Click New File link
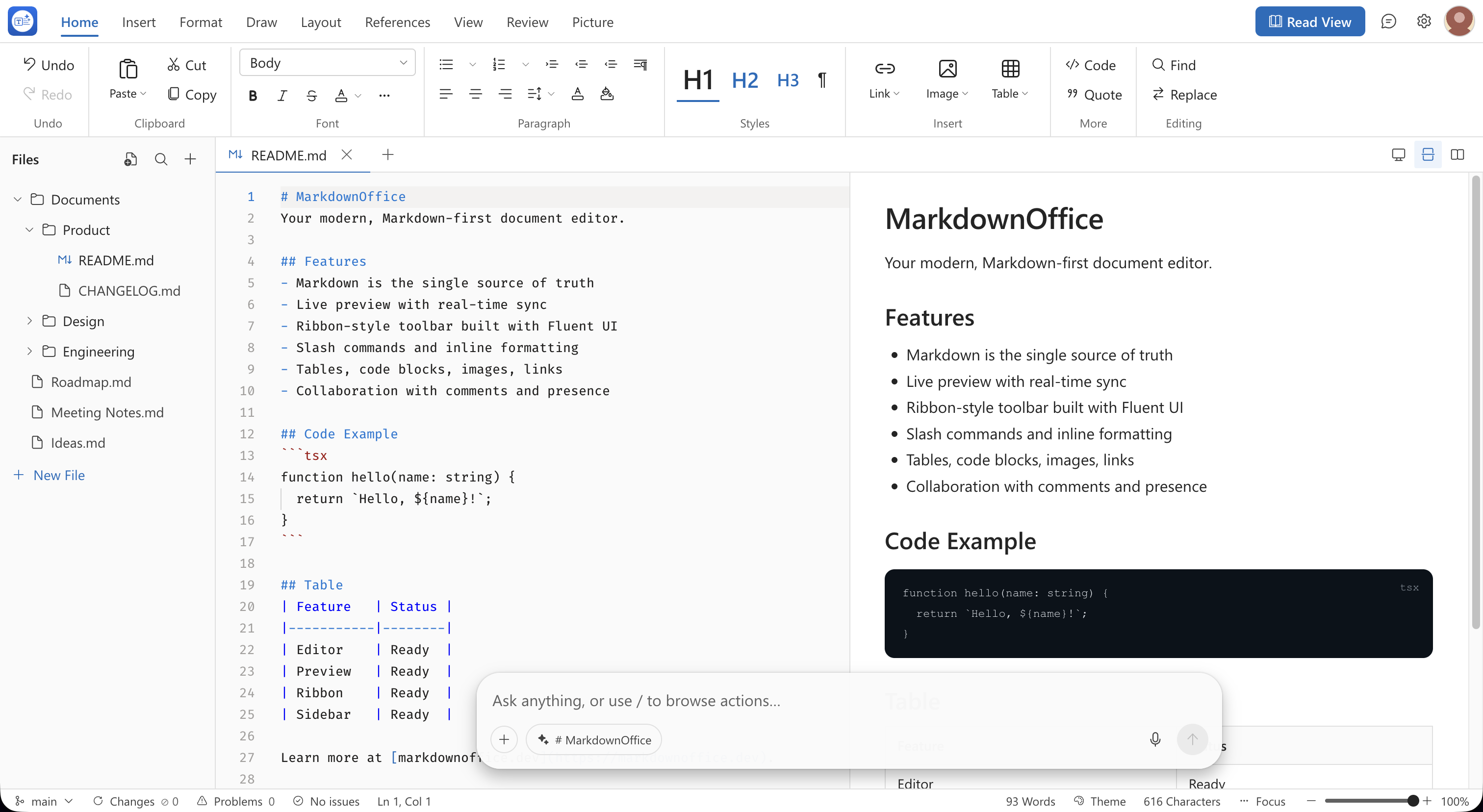Image resolution: width=1483 pixels, height=812 pixels. 50,475
